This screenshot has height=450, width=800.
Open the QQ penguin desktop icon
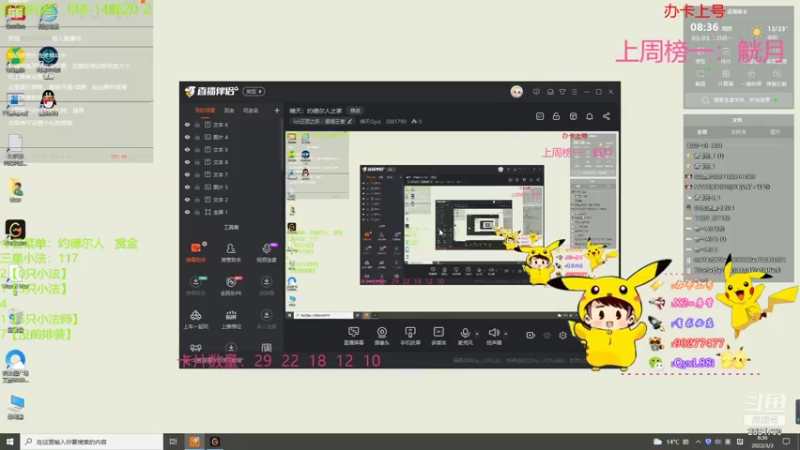point(48,103)
